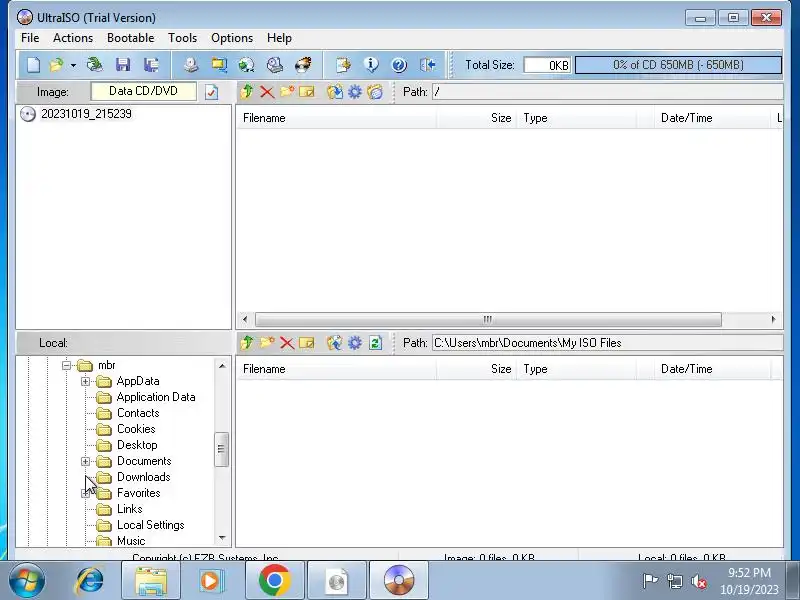The image size is (800, 600).
Task: Click the gear icon in Local toolbar
Action: (x=355, y=343)
